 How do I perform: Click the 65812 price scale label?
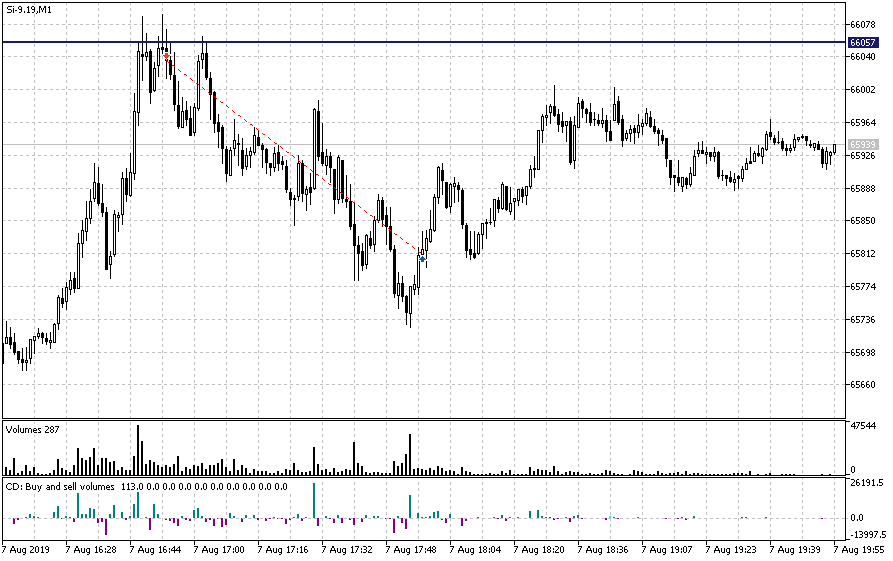(x=862, y=254)
